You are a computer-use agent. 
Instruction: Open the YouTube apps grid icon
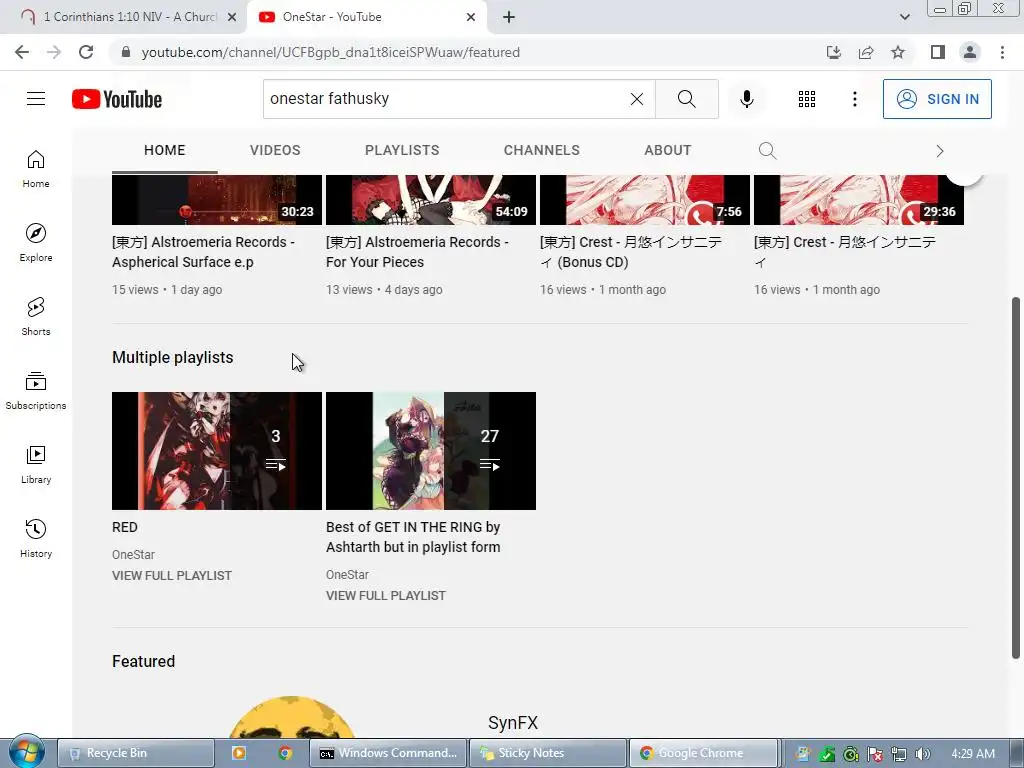point(807,99)
